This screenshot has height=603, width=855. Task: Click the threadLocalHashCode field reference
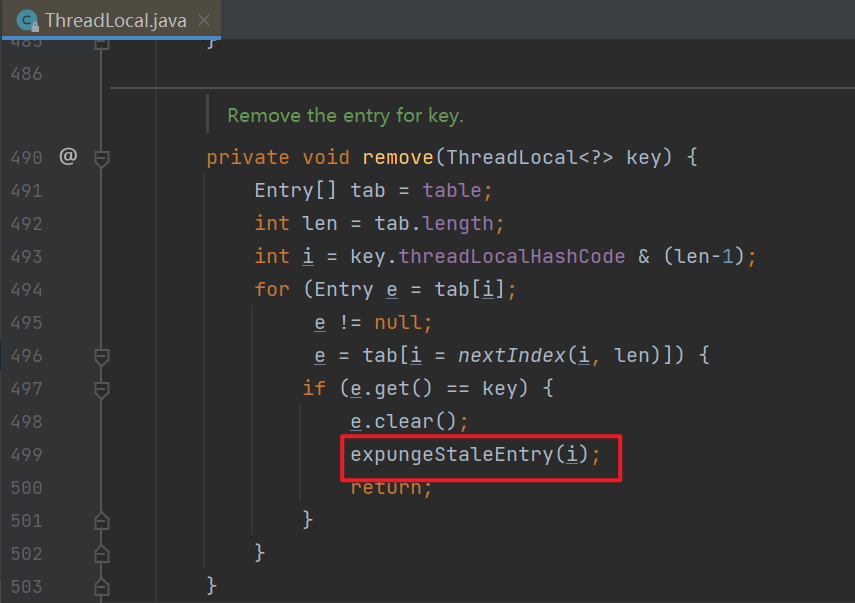click(x=512, y=257)
